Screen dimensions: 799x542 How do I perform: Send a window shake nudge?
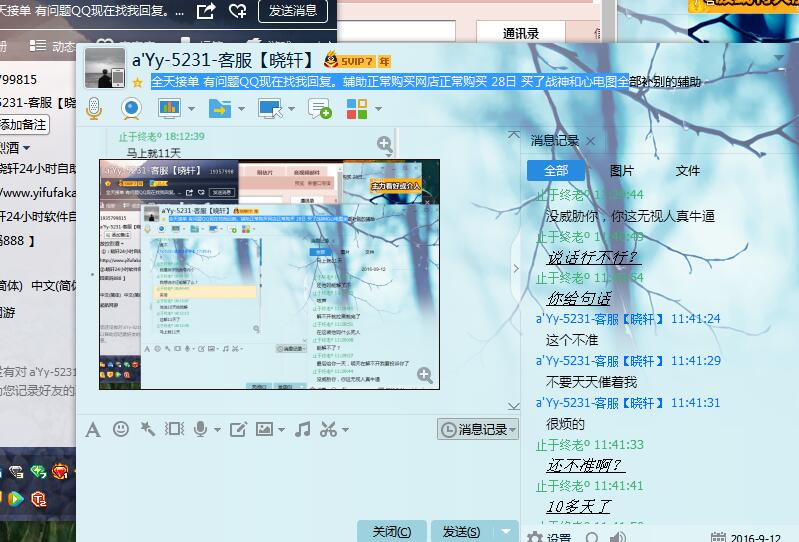click(x=175, y=429)
